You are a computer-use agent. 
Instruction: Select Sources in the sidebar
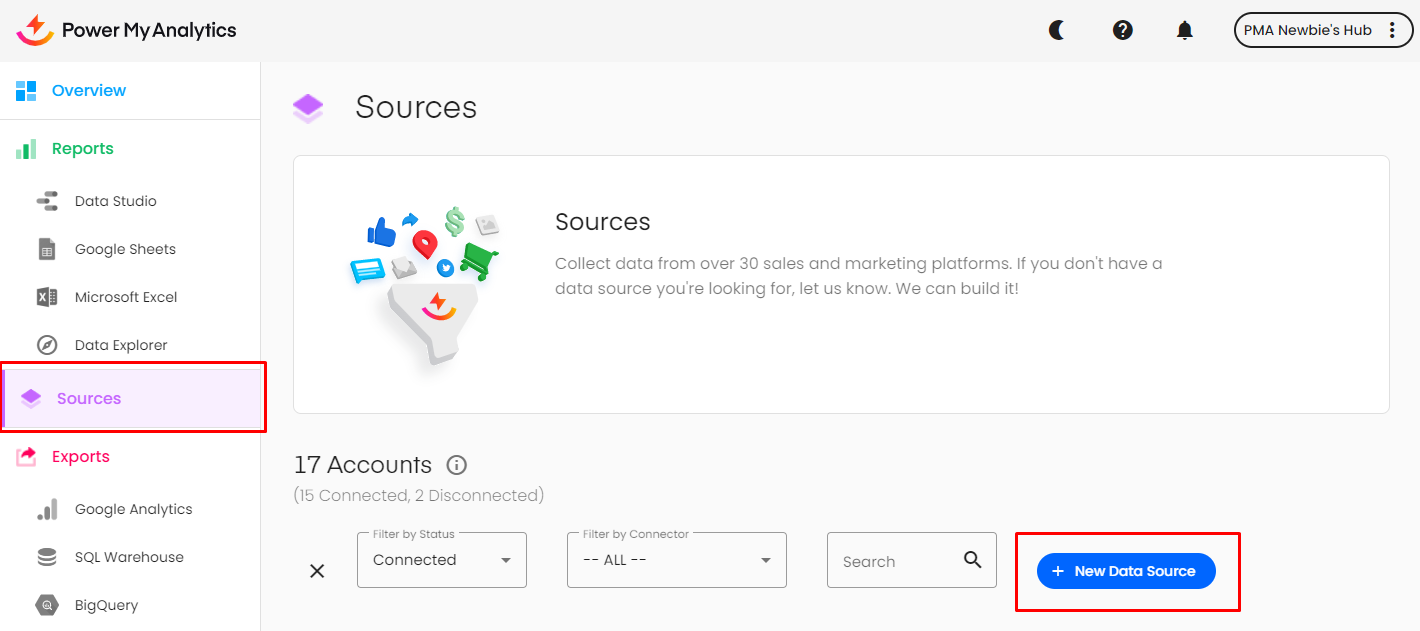(88, 398)
